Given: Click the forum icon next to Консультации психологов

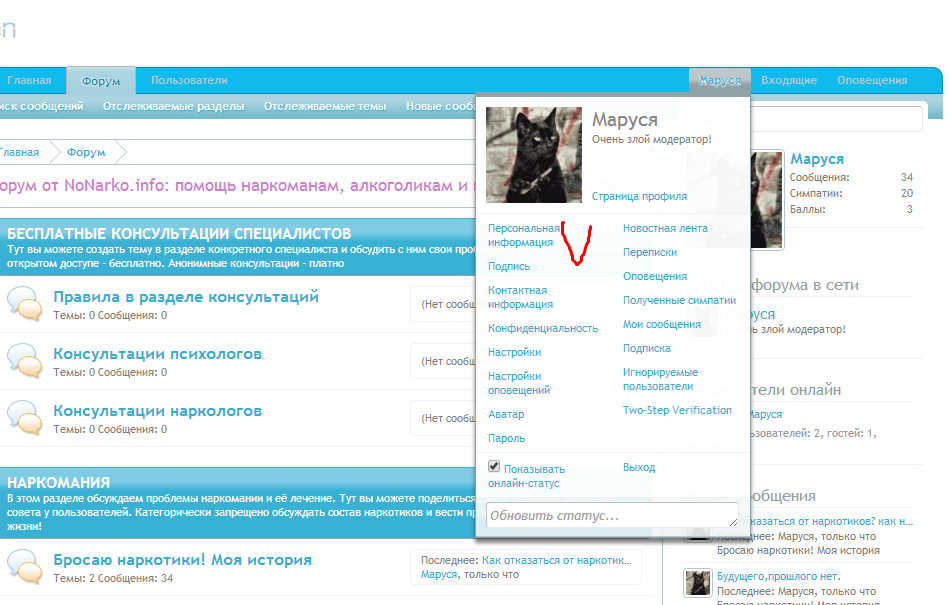Looking at the screenshot, I should (24, 361).
